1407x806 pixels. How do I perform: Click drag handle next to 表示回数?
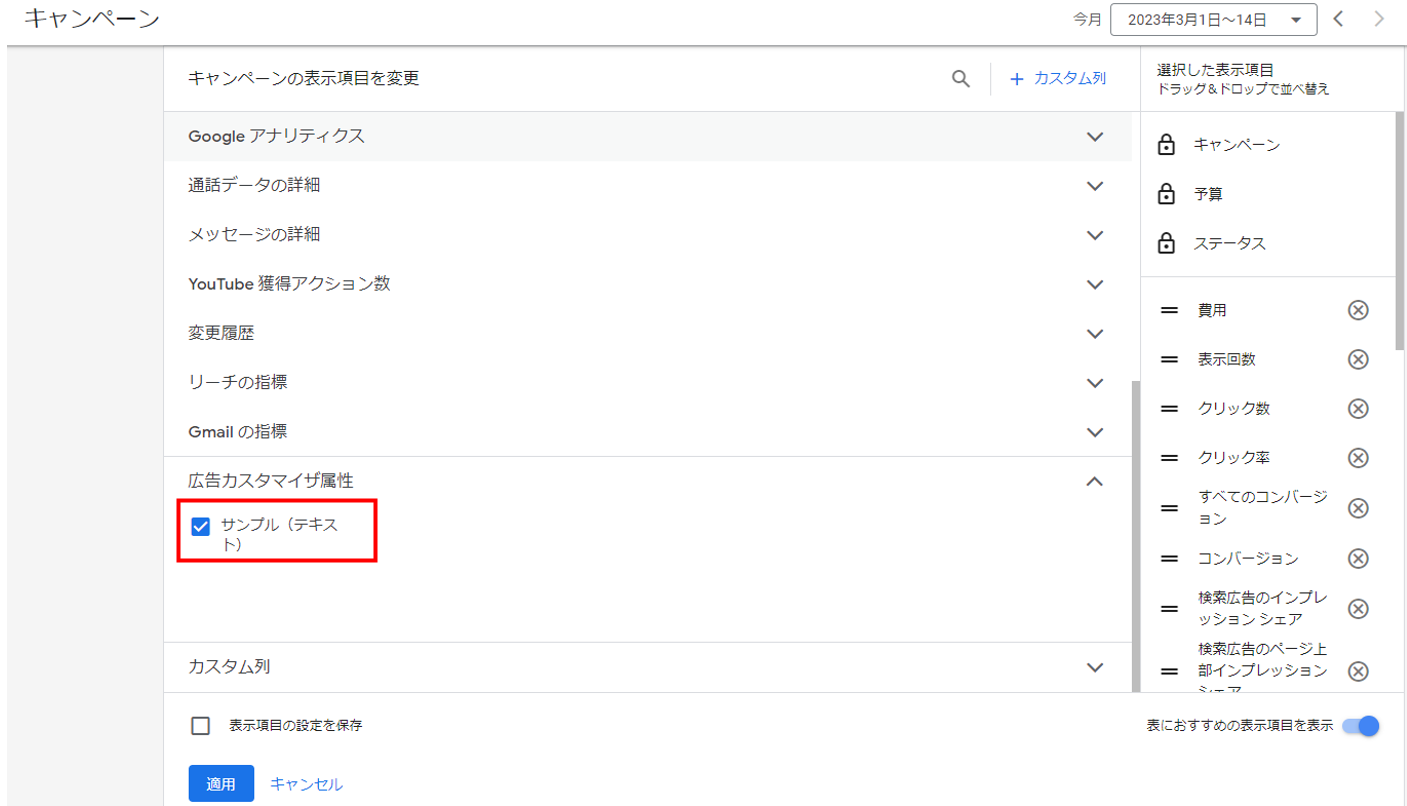pyautogui.click(x=1169, y=359)
